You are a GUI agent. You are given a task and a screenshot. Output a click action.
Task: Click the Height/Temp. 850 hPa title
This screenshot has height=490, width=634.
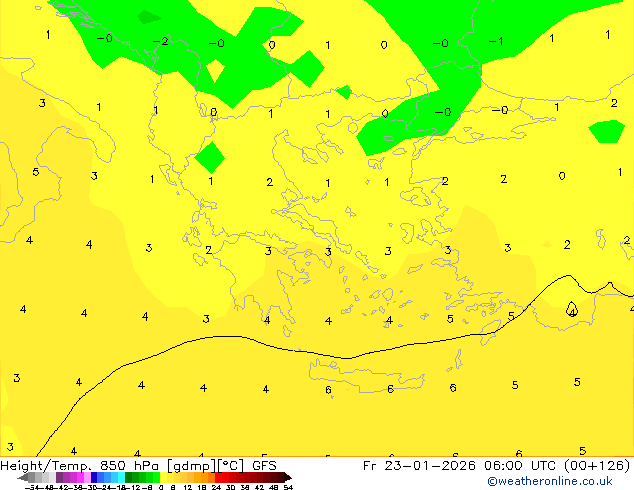click(82, 465)
